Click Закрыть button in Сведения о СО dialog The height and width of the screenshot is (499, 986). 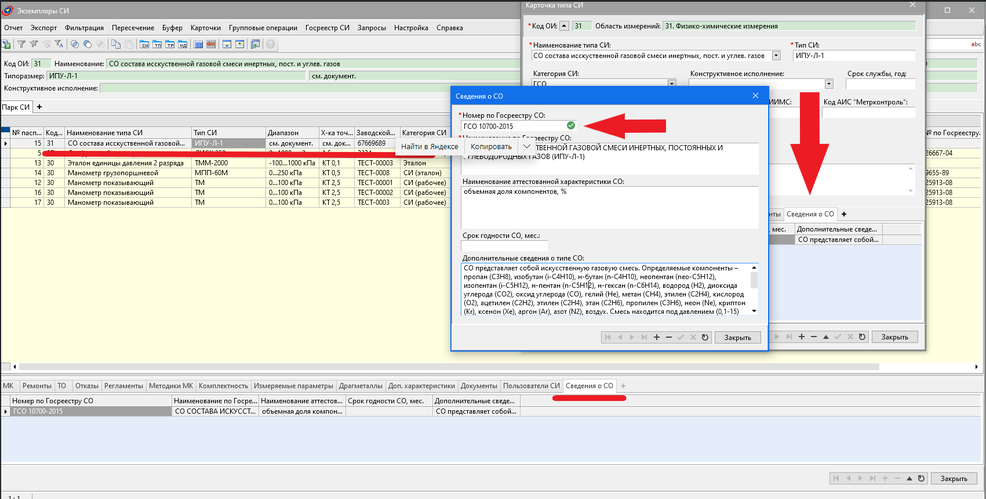point(738,337)
